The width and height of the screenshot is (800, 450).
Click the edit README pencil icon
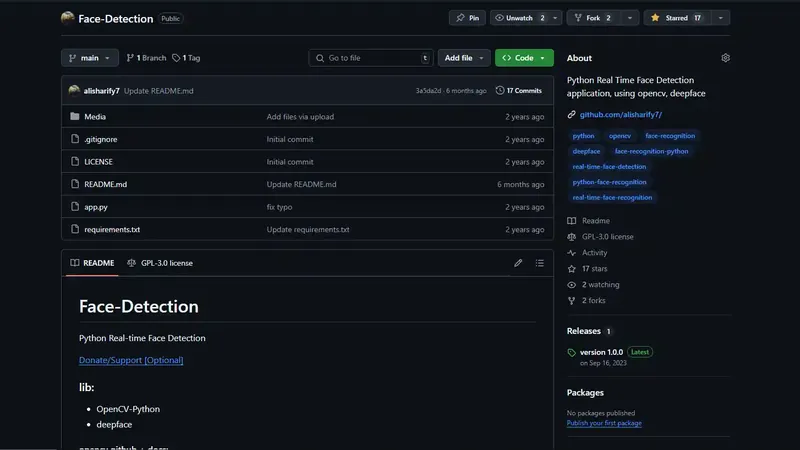tap(518, 263)
